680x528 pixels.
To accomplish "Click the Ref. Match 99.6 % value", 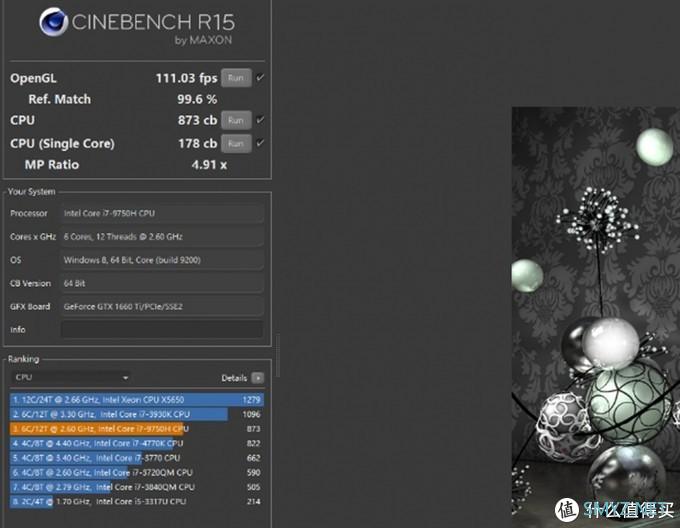I will [x=197, y=99].
